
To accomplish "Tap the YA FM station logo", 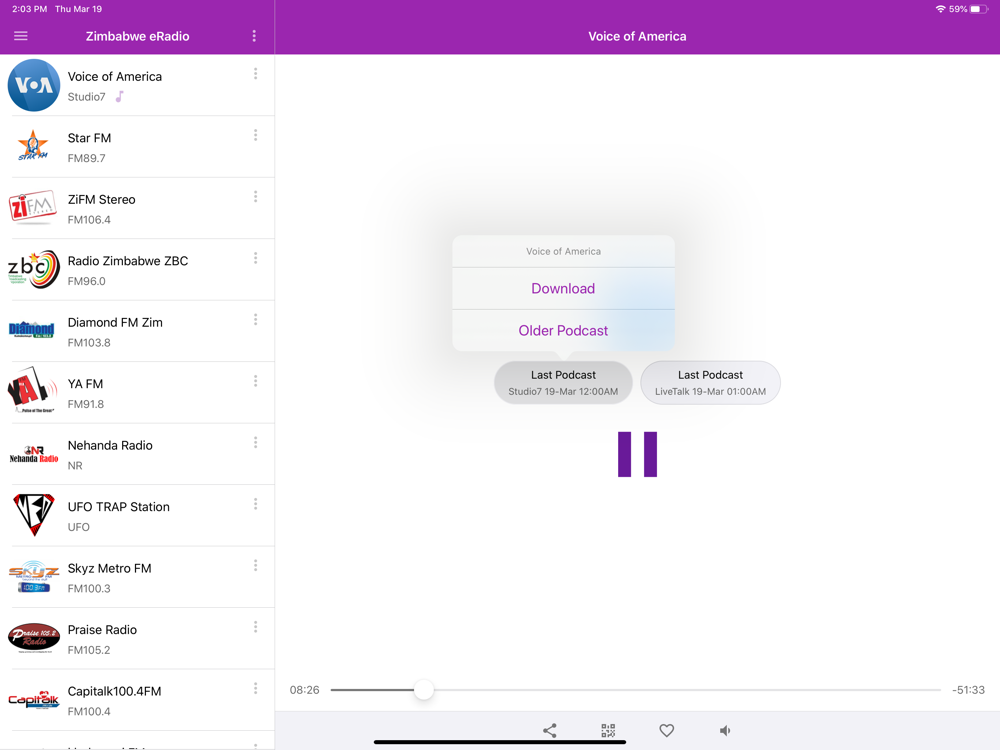I will (x=32, y=390).
